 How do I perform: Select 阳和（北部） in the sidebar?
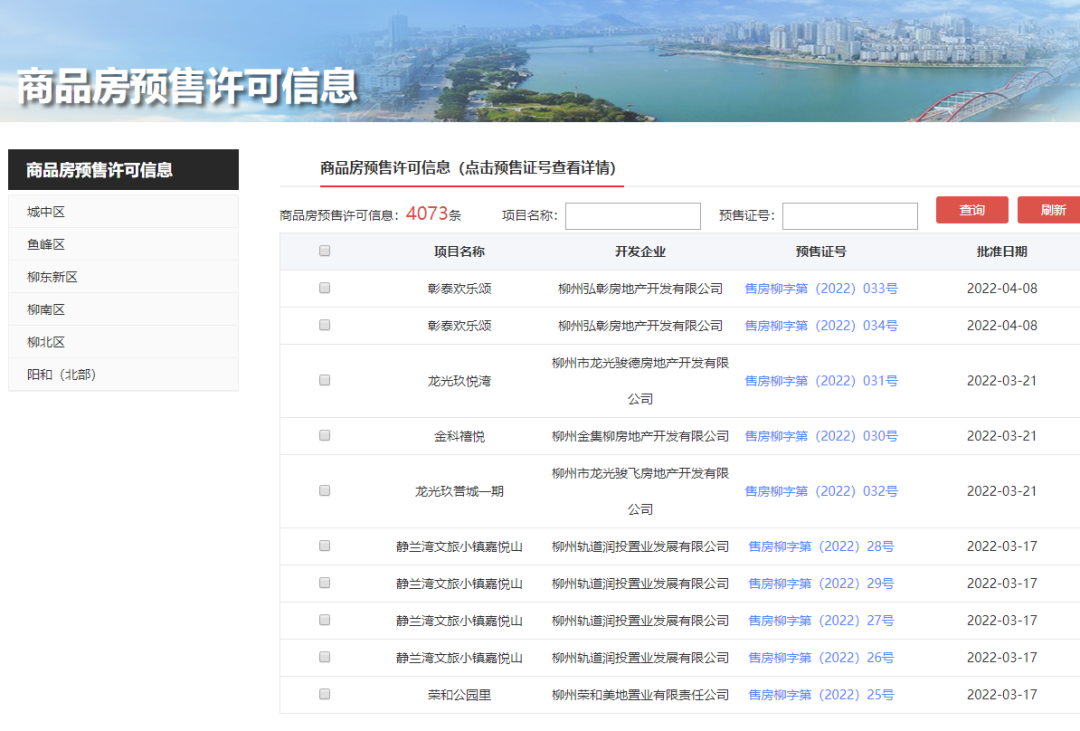[61, 374]
